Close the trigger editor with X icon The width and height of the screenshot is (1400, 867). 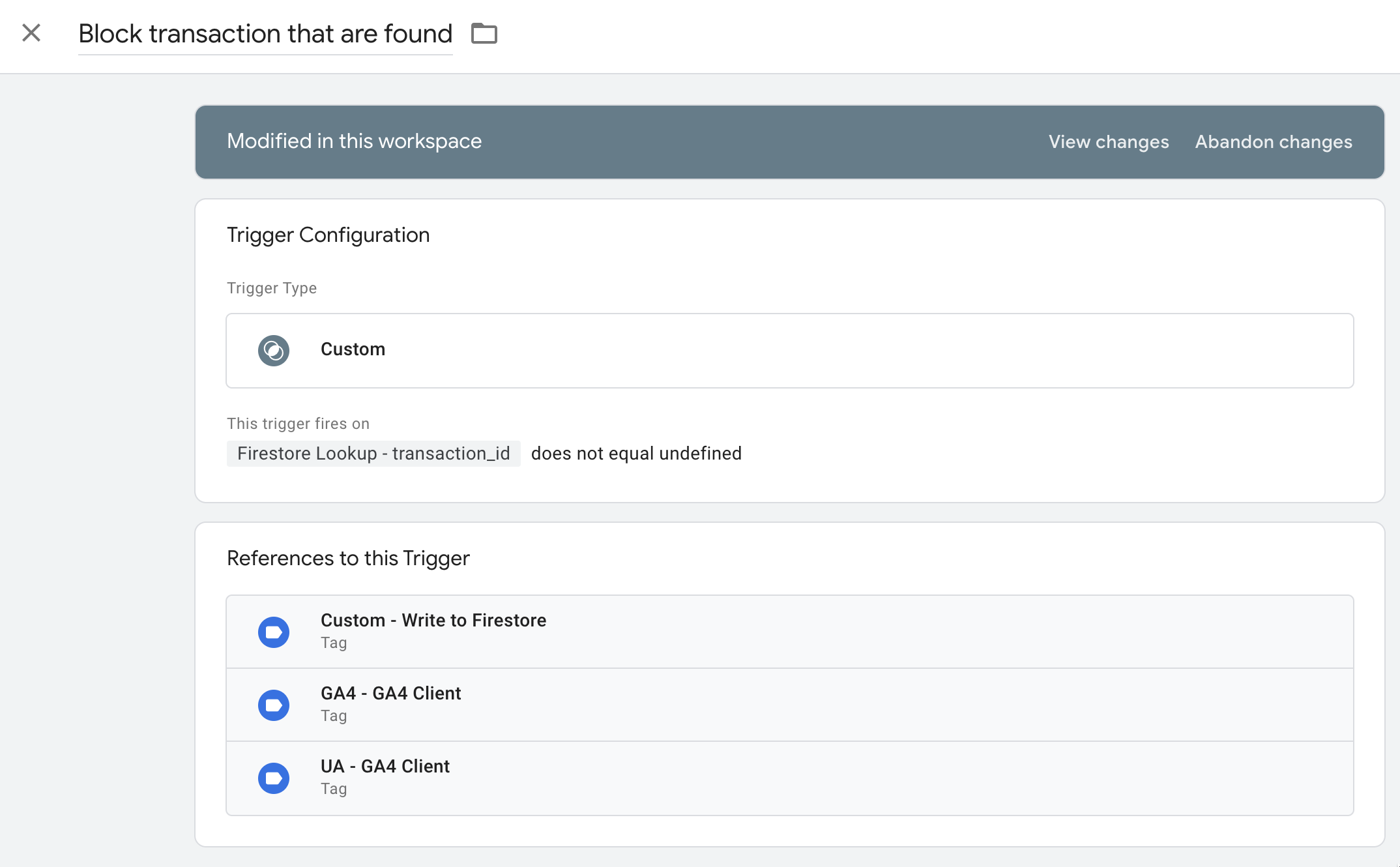pyautogui.click(x=31, y=33)
